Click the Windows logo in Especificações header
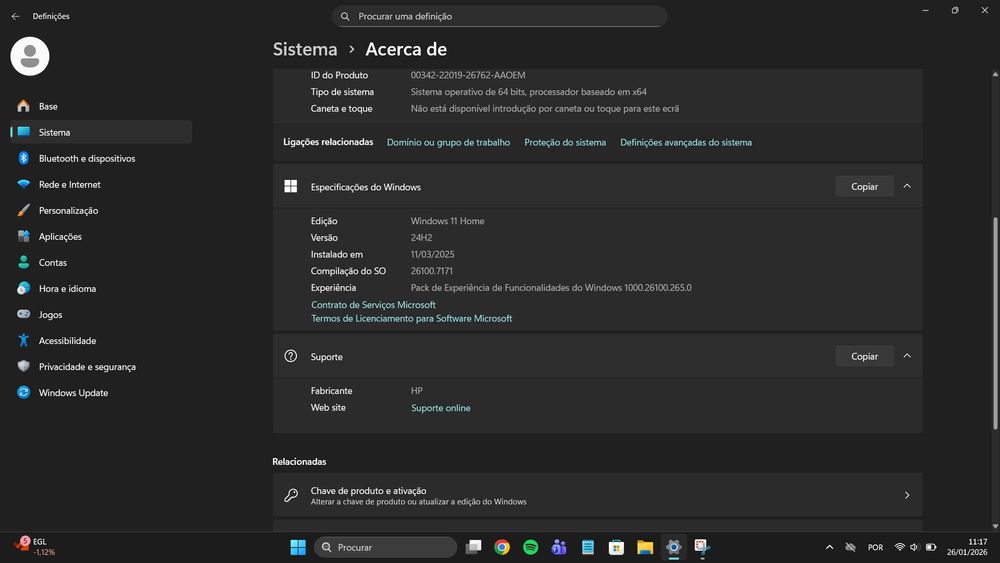Image resolution: width=1000 pixels, height=563 pixels. [290, 186]
